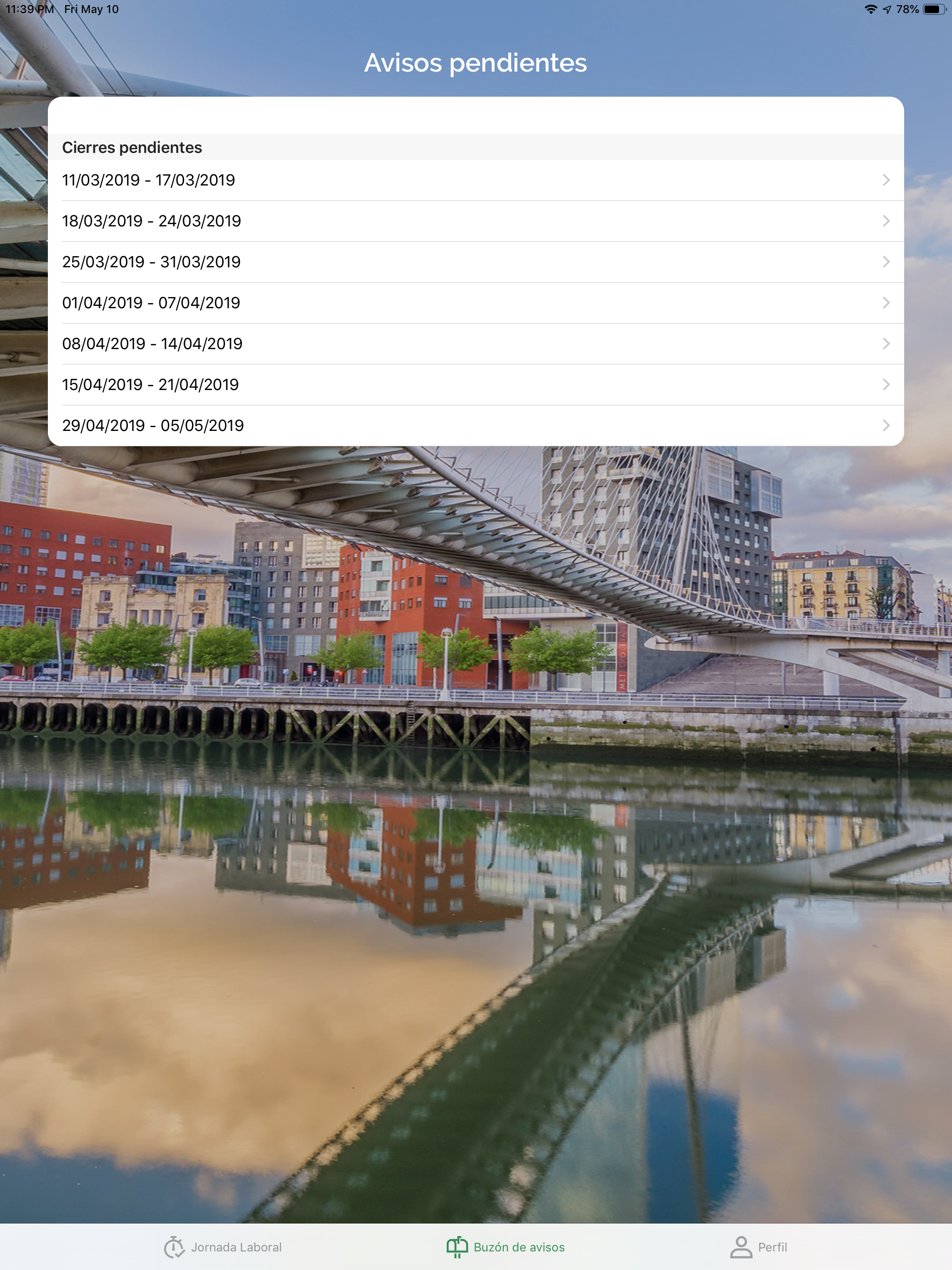Tap the Wi-Fi status icon
Screen dimensions: 952x1270
pyautogui.click(x=871, y=9)
